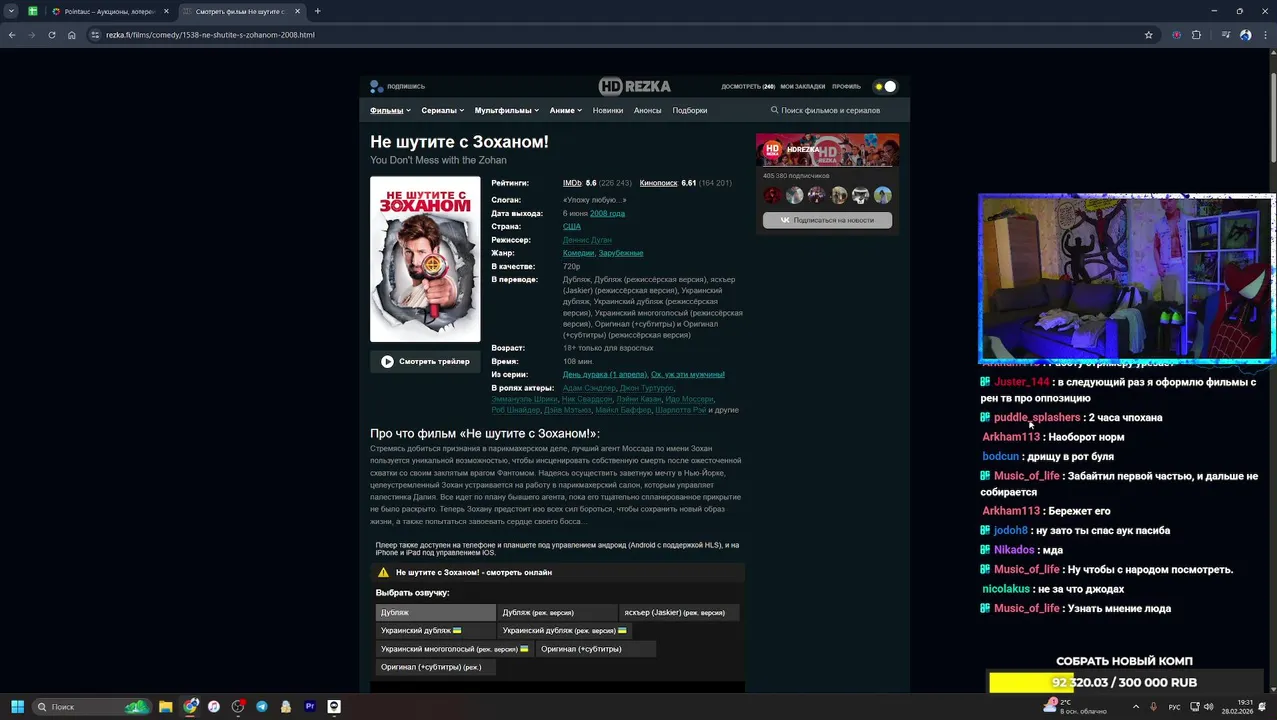1277x720 pixels.
Task: Click the page vertical scrollbar
Action: [x=1272, y=105]
